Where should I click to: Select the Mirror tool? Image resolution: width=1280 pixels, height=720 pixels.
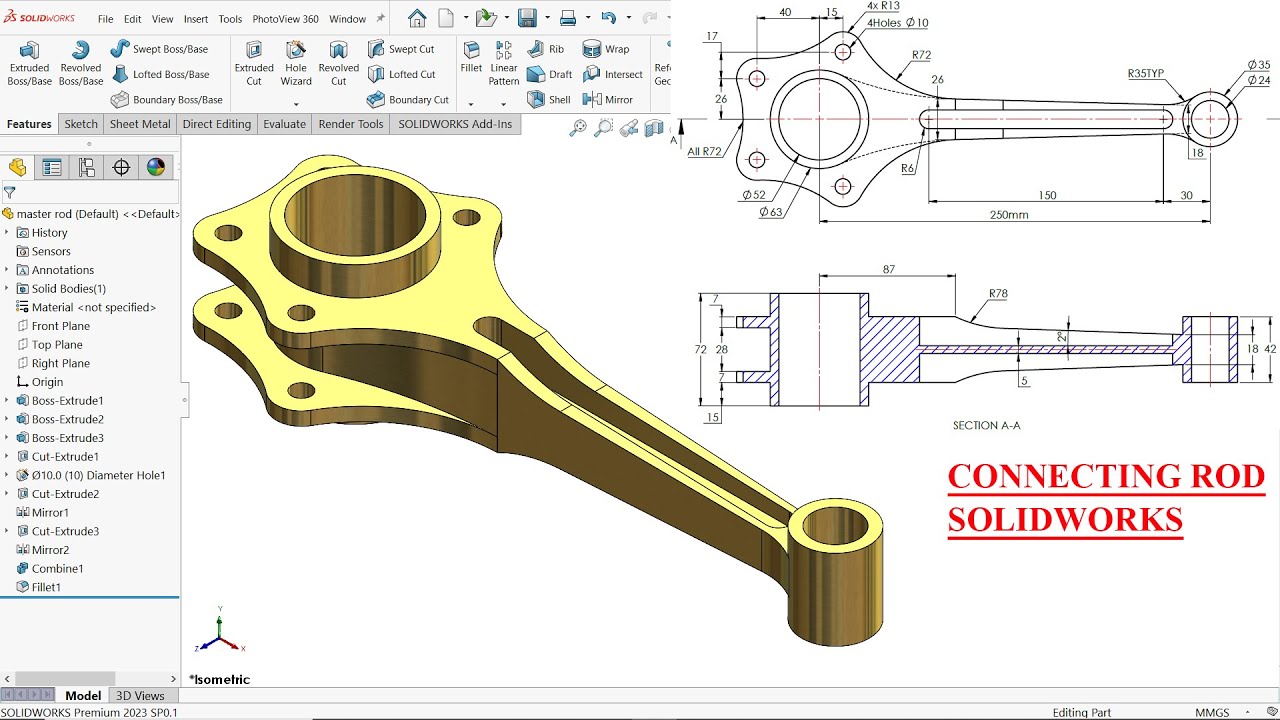click(x=607, y=100)
